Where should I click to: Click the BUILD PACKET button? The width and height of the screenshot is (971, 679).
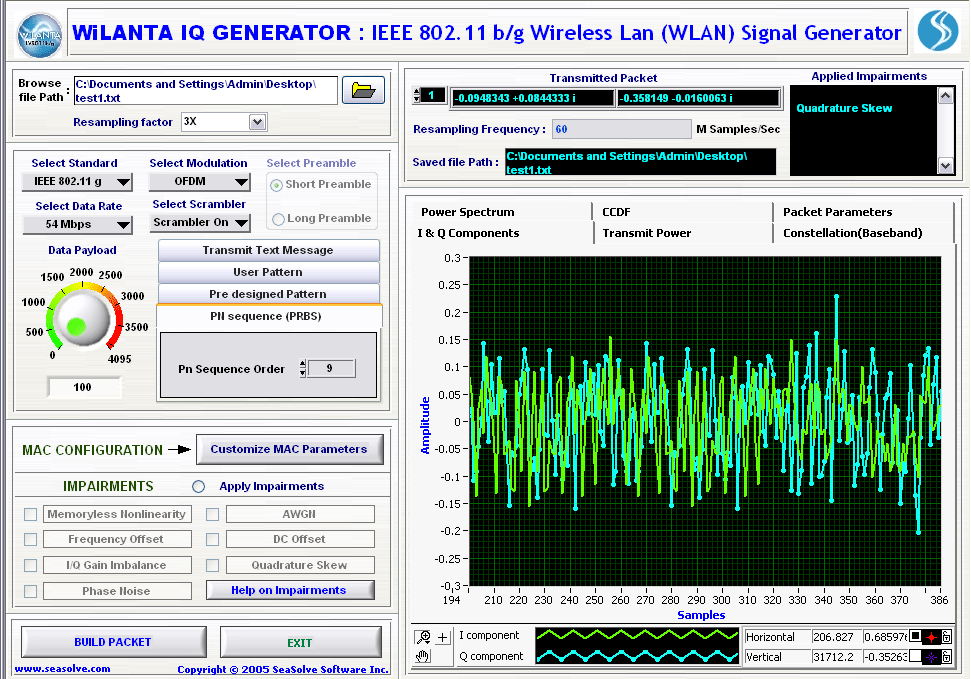113,642
